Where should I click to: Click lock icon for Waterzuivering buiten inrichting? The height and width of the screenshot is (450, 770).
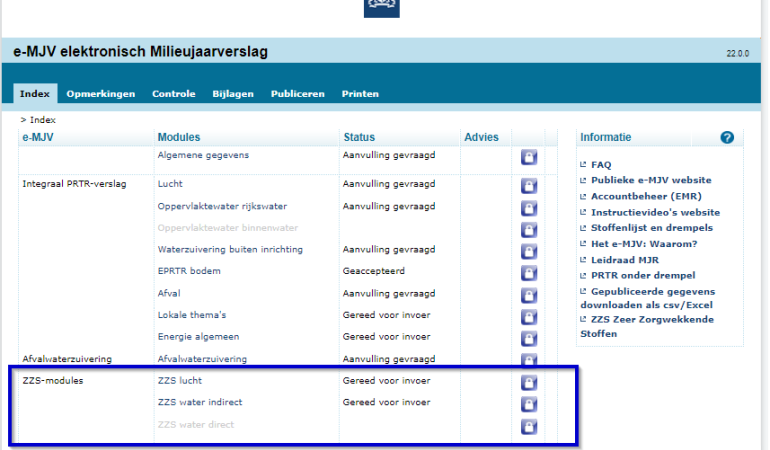point(529,252)
